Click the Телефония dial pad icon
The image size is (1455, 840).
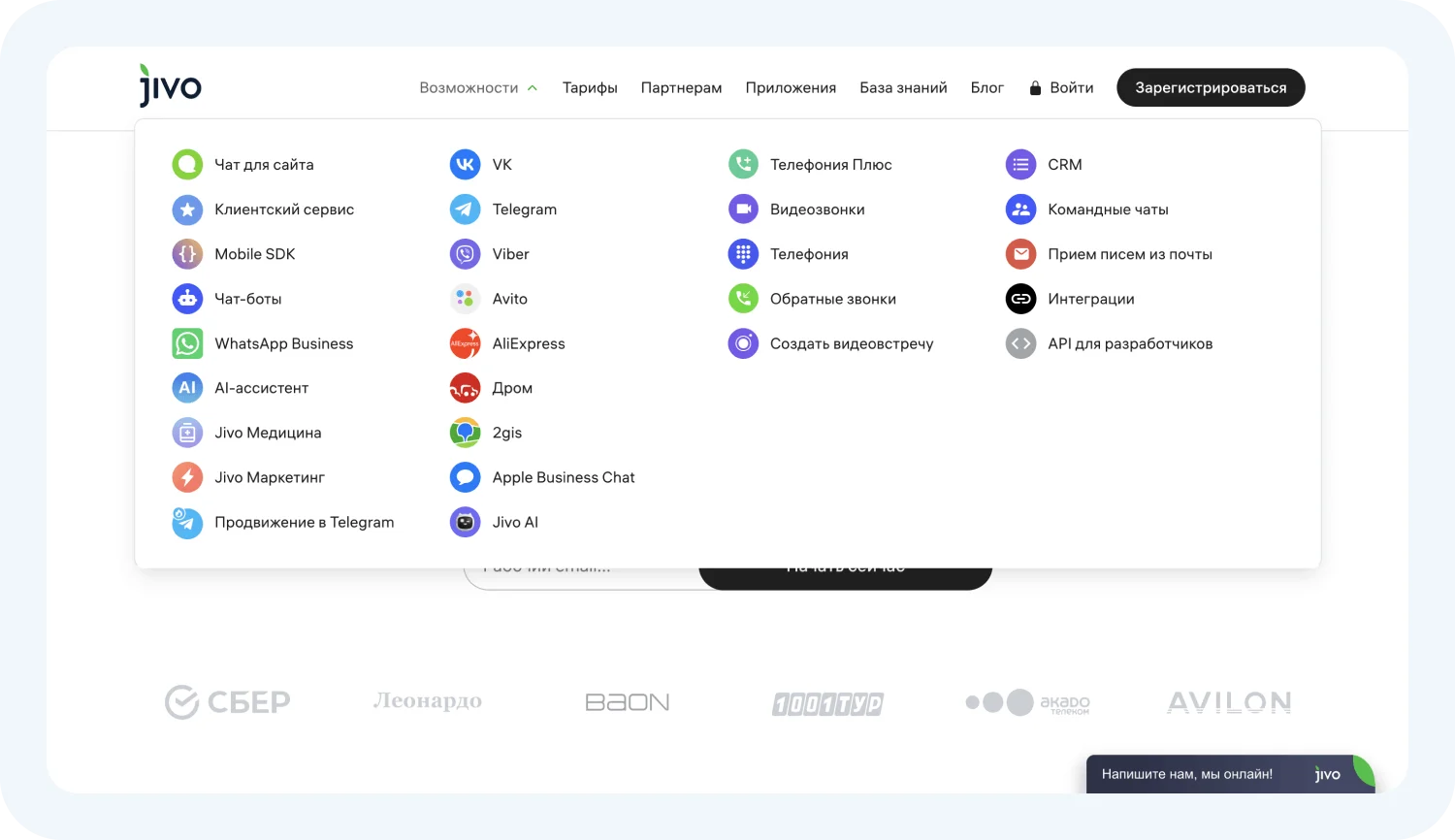pyautogui.click(x=743, y=254)
